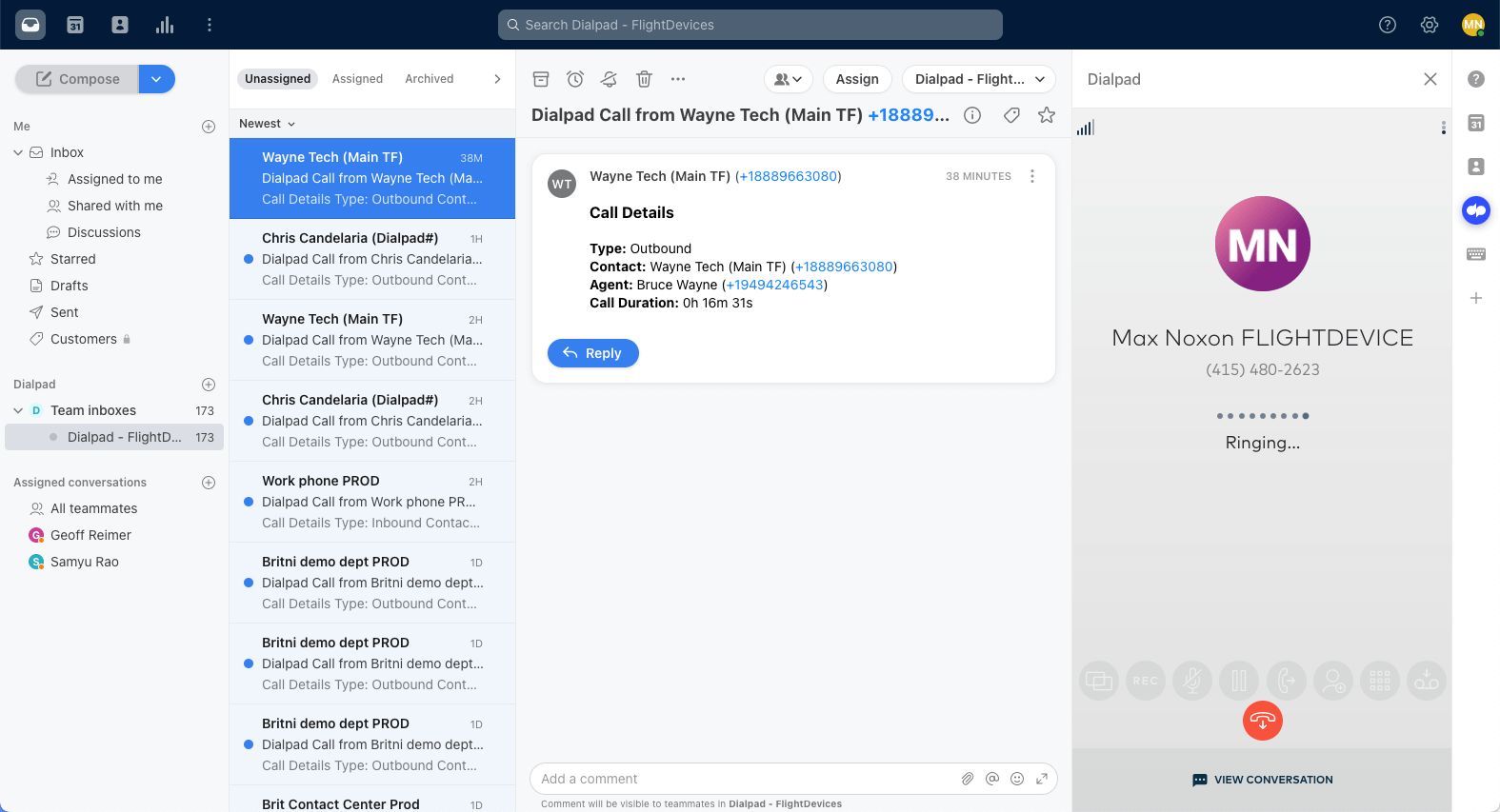Open the calendar icon in top bar
Viewport: 1500px width, 812px height.
(x=75, y=25)
